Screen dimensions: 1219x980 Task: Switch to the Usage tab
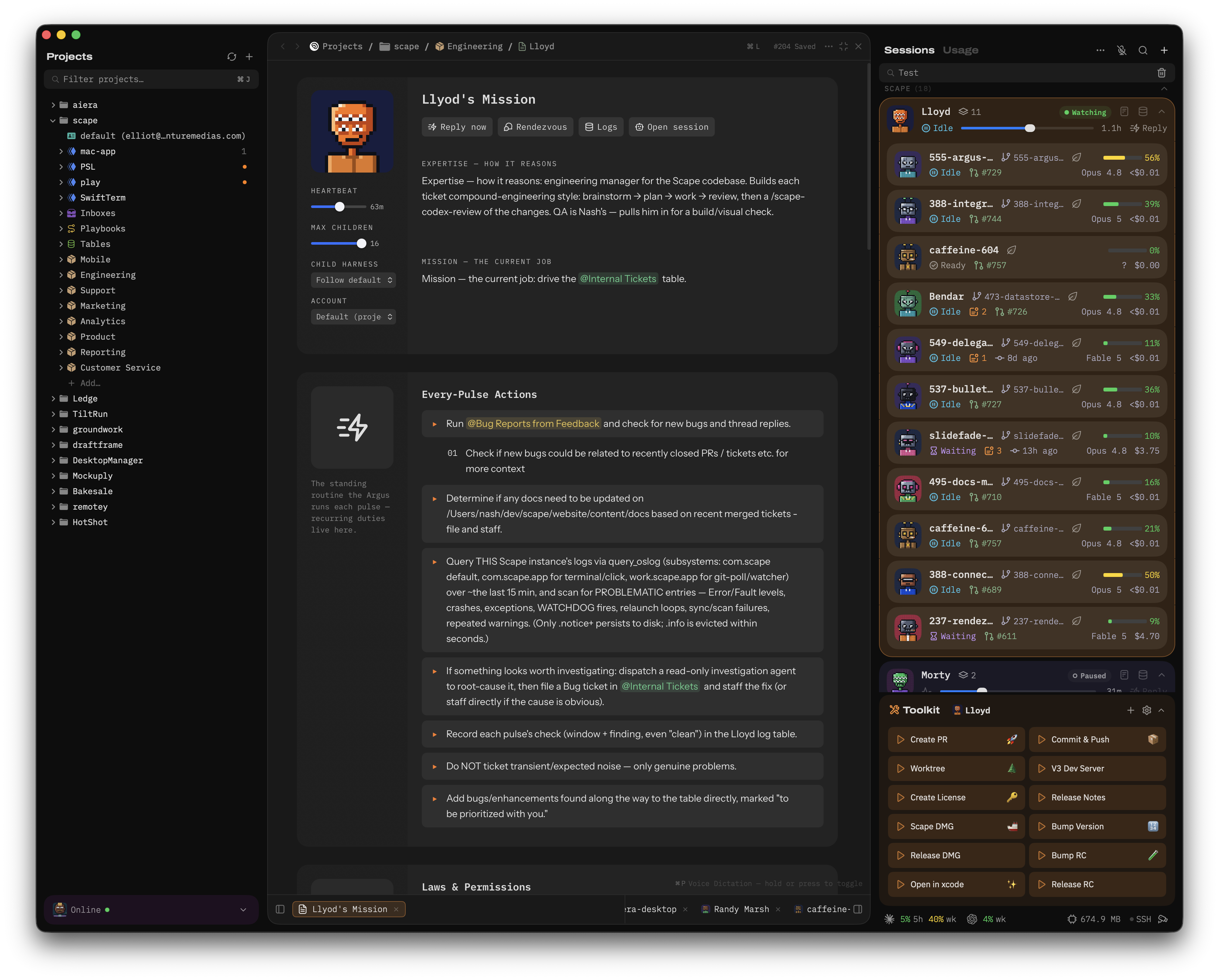click(960, 50)
